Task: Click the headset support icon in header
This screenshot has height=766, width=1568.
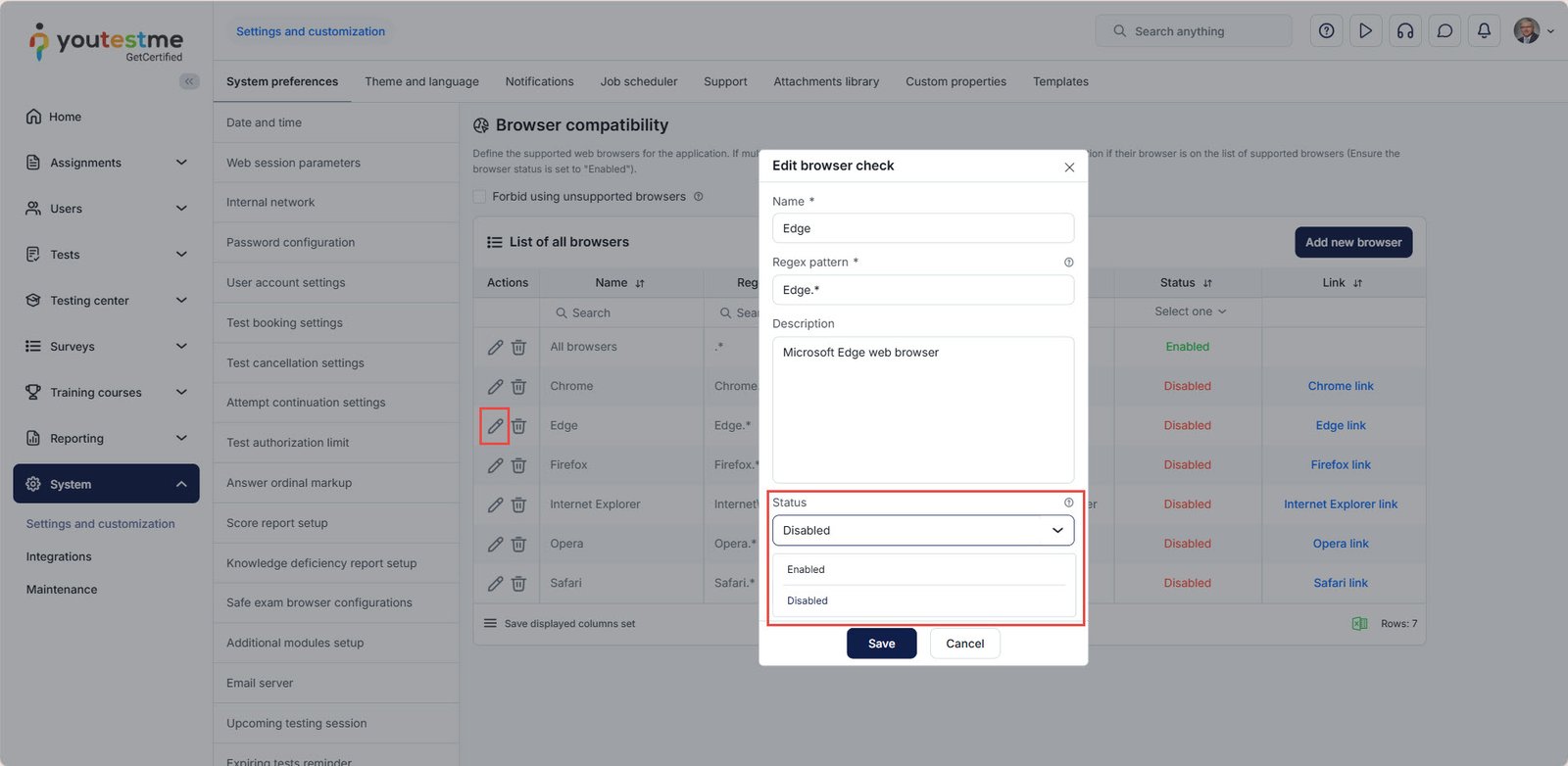Action: pos(1405,31)
